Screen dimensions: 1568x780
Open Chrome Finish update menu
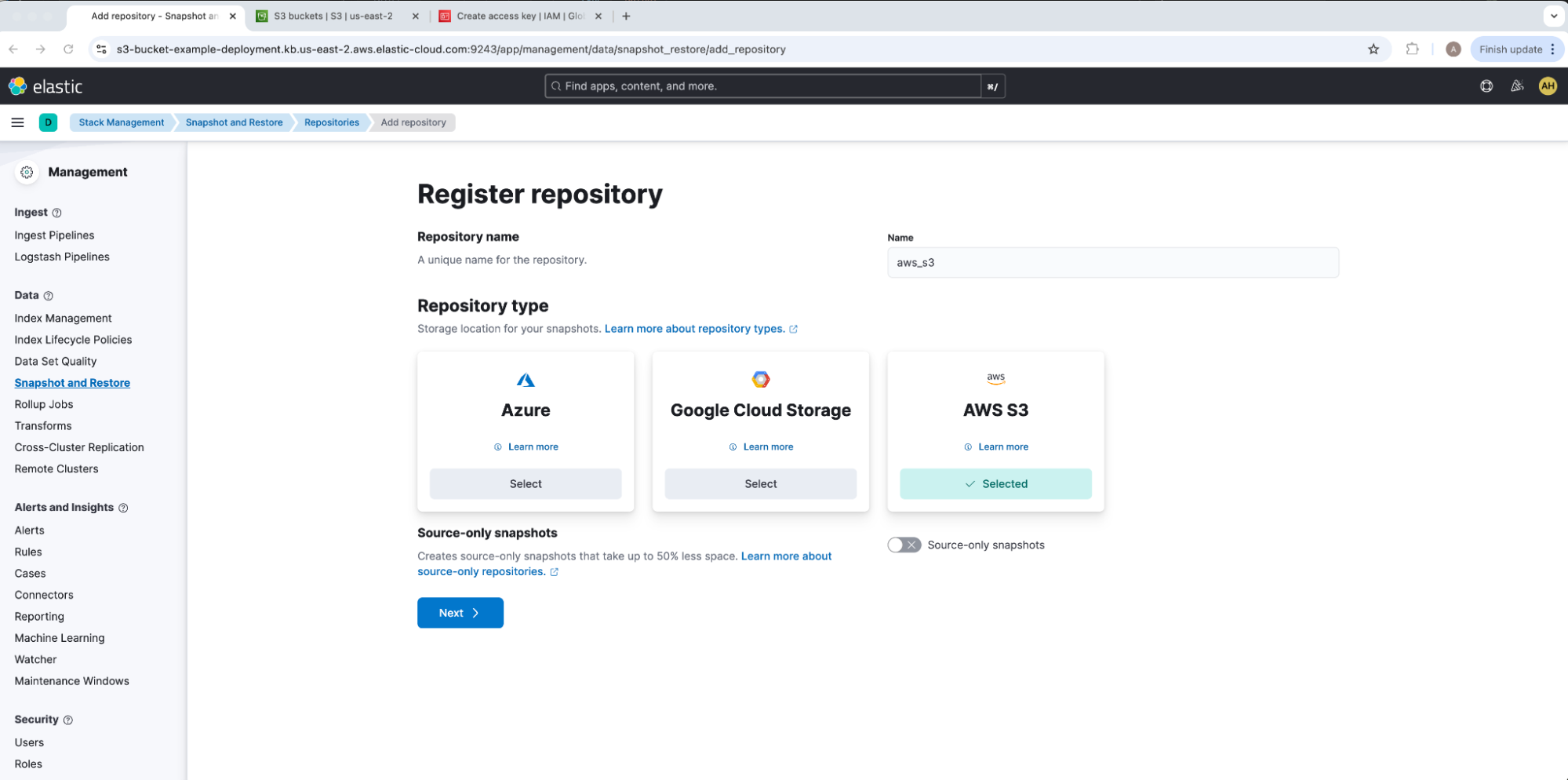coord(1517,49)
